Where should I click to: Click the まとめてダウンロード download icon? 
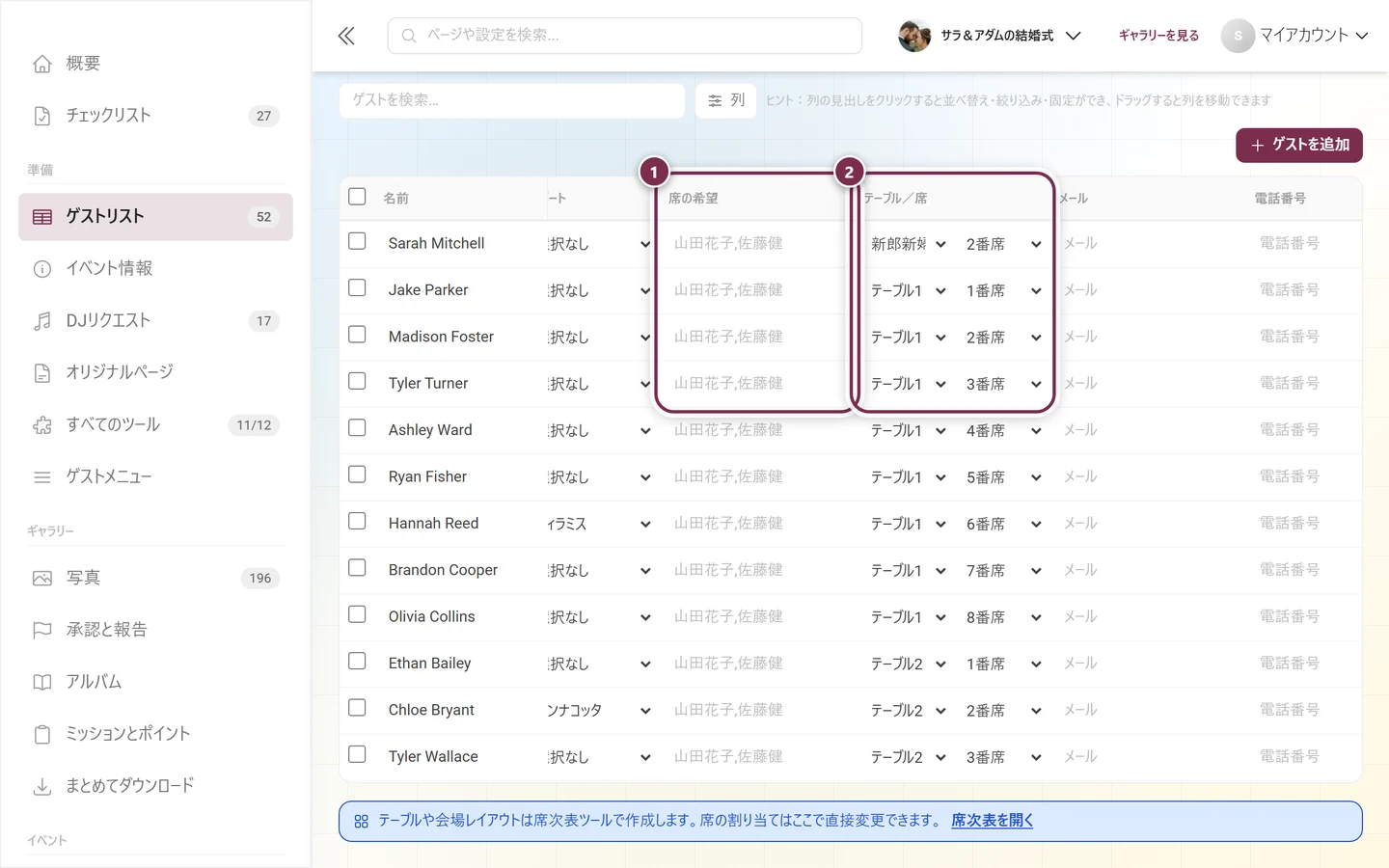coord(42,787)
